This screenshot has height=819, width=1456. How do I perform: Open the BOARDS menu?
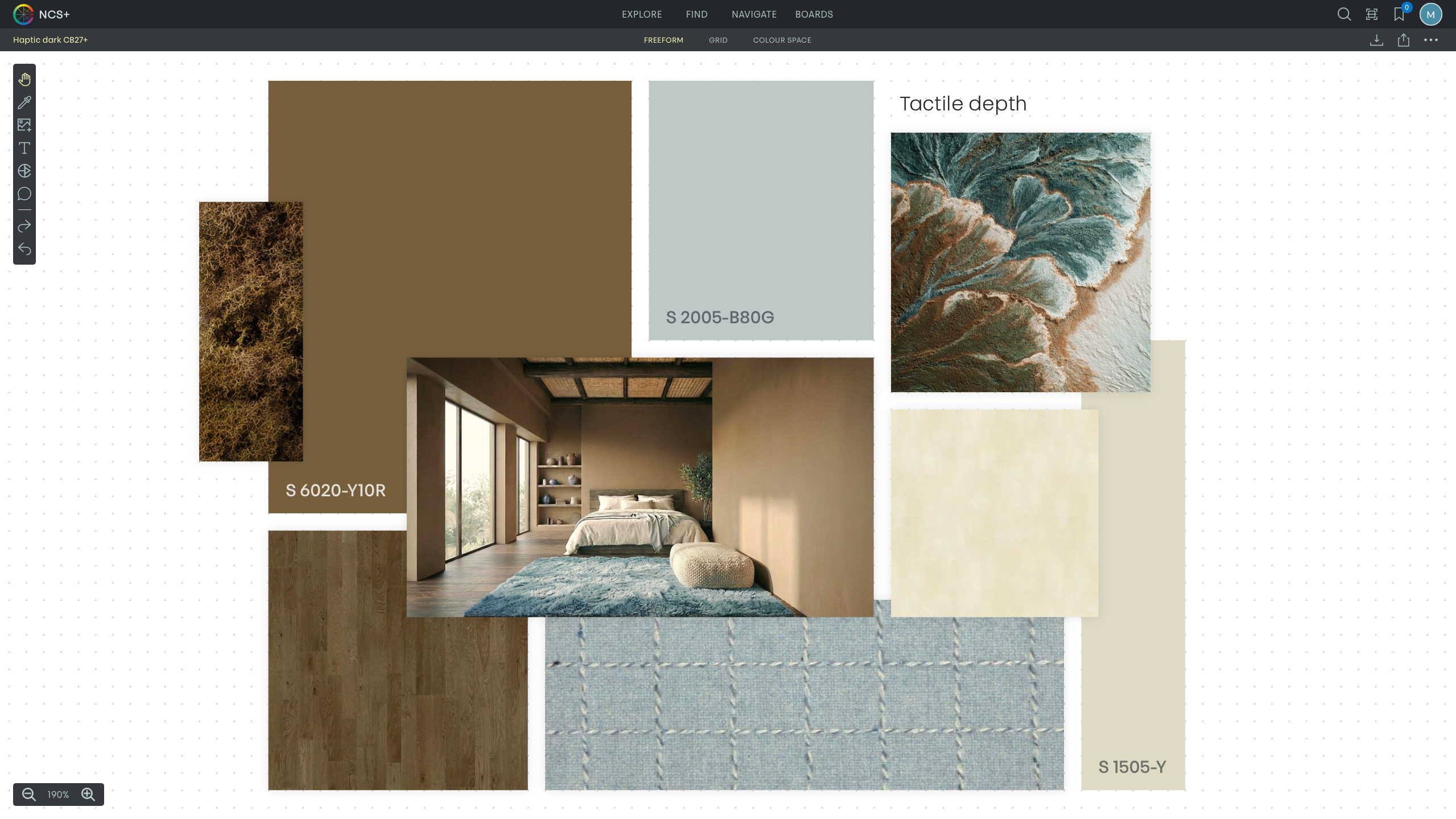tap(814, 14)
